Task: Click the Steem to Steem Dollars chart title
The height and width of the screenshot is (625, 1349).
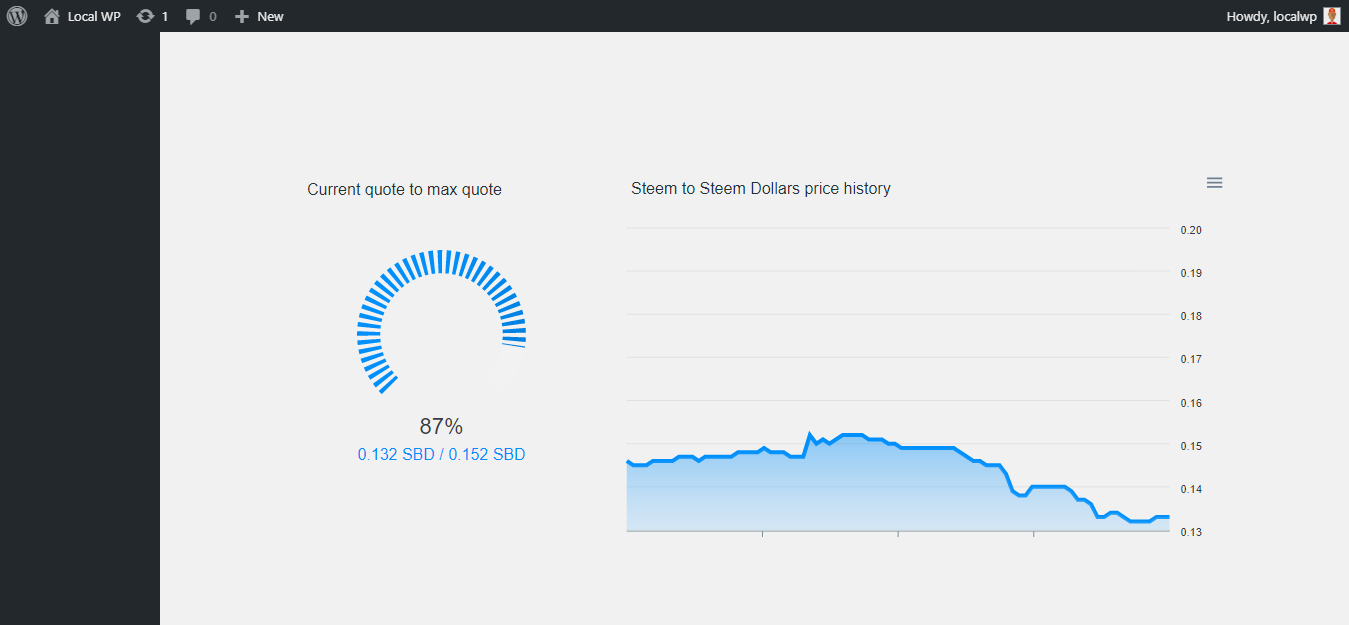Action: [x=760, y=188]
